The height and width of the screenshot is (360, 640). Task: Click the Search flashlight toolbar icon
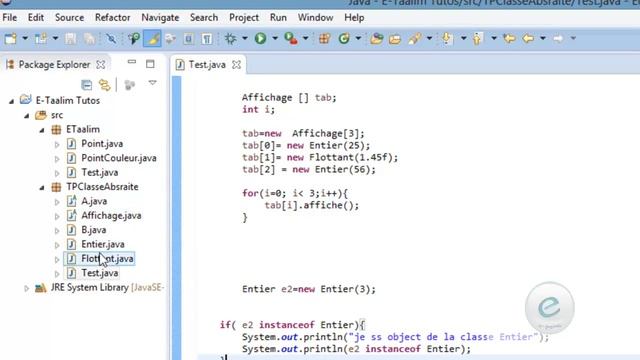click(415, 39)
